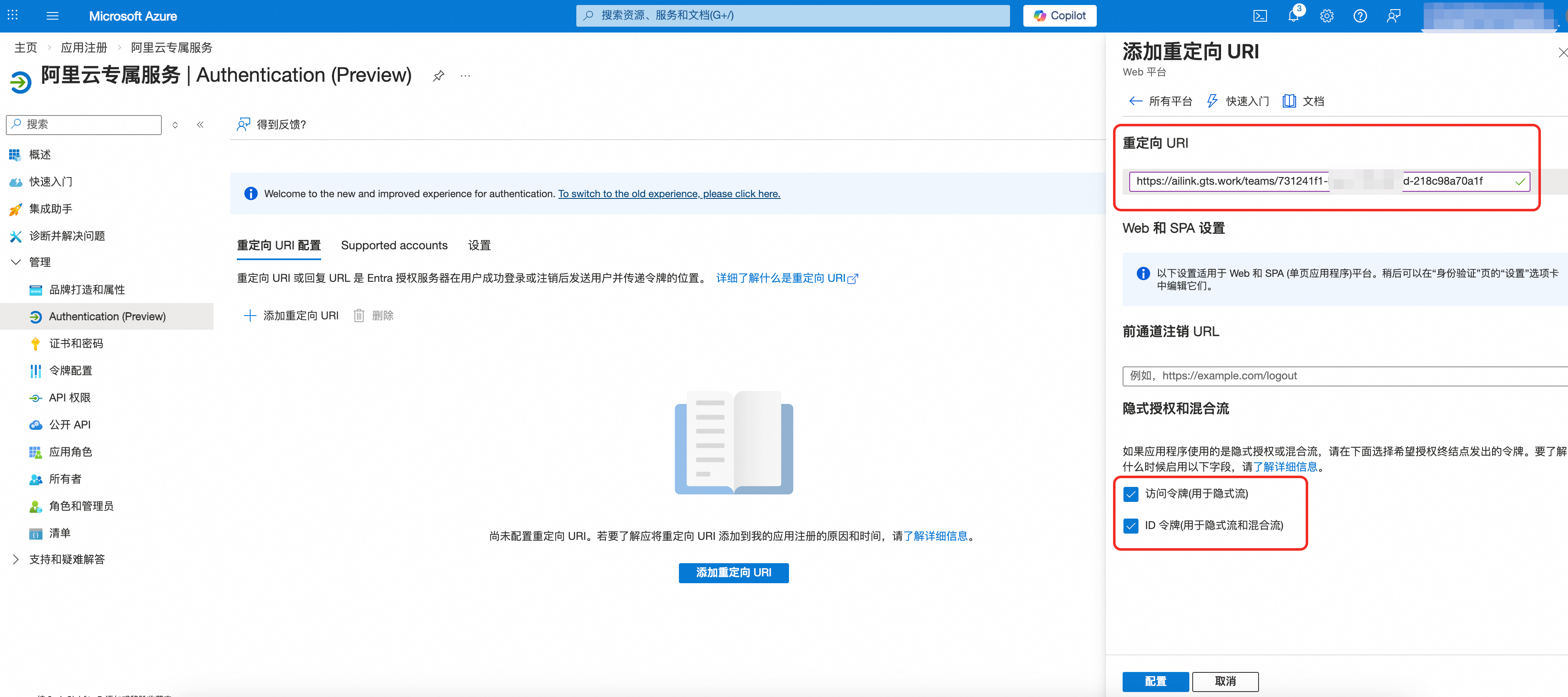Open 证书和密码 in the sidebar

pyautogui.click(x=76, y=343)
